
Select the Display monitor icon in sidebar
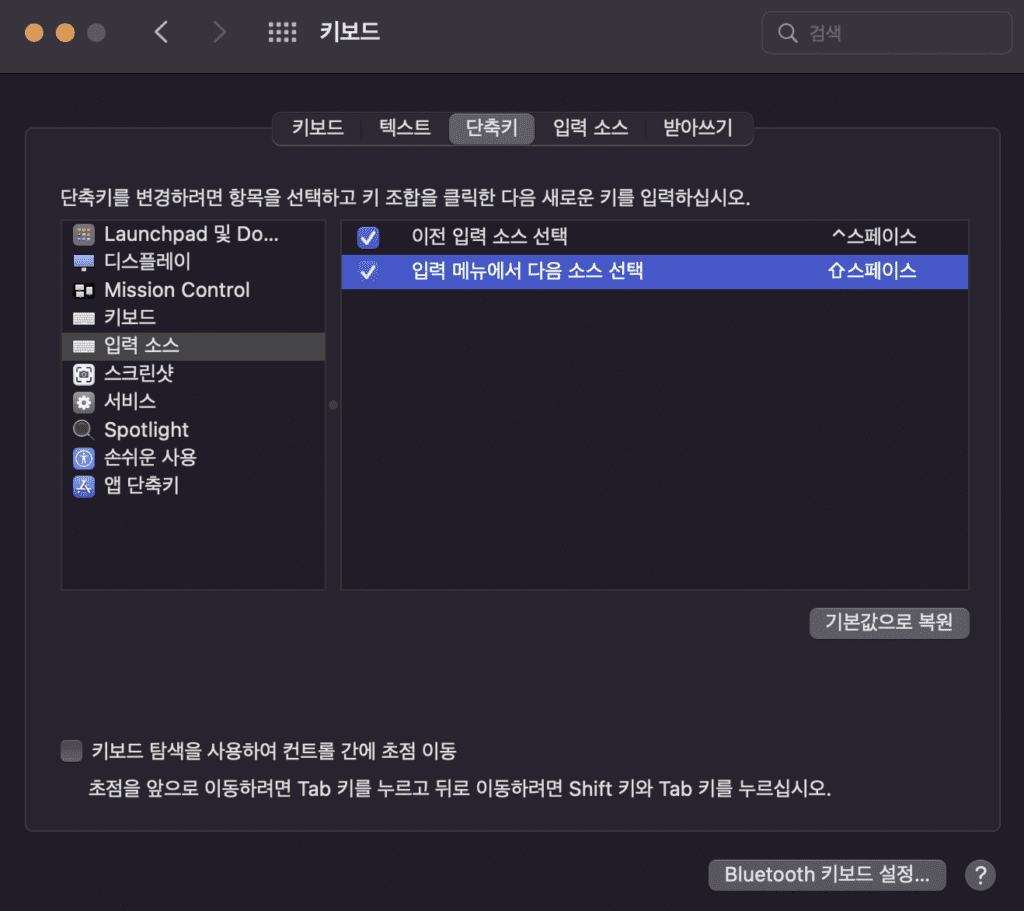point(84,262)
